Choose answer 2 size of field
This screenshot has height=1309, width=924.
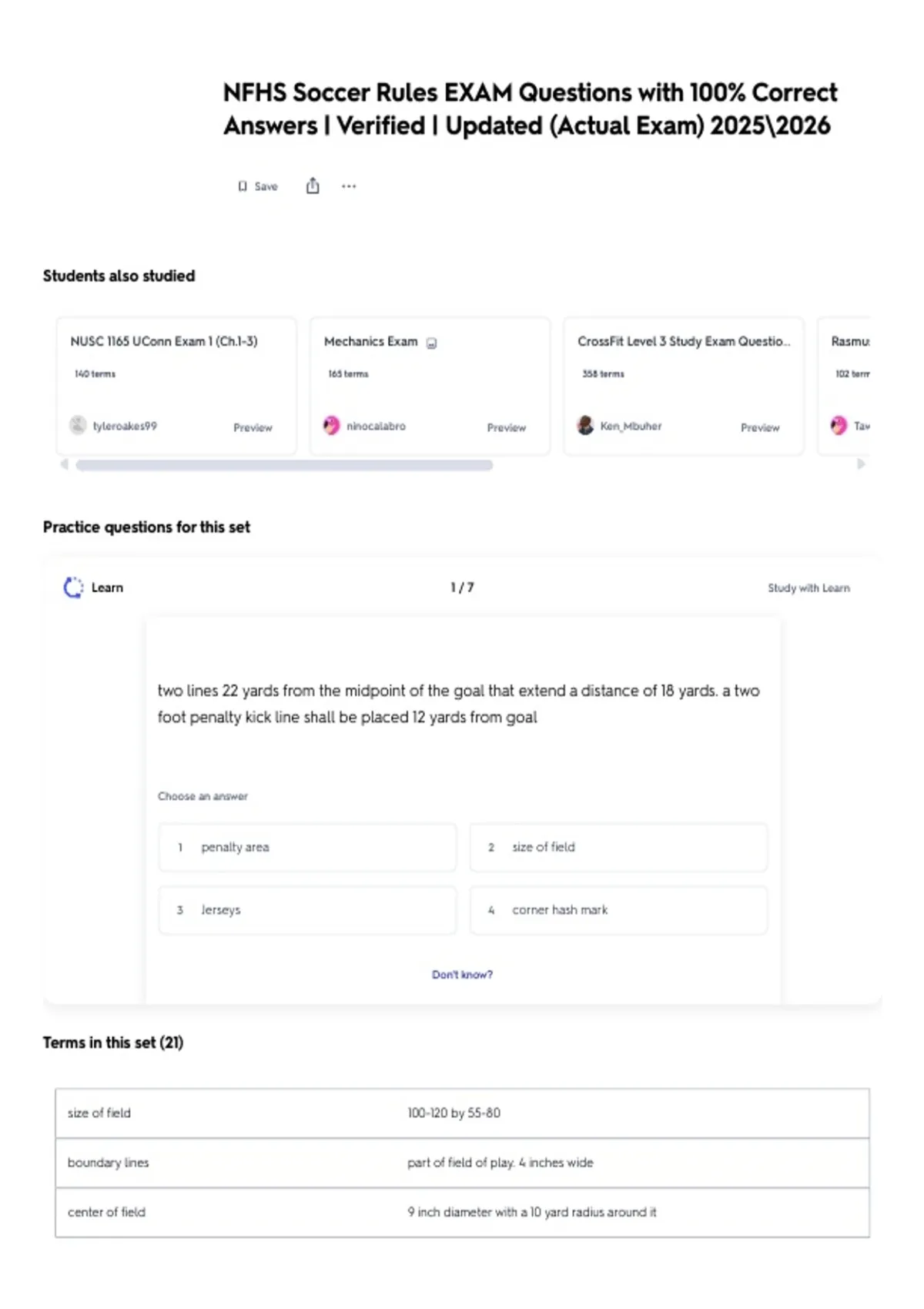click(x=618, y=847)
